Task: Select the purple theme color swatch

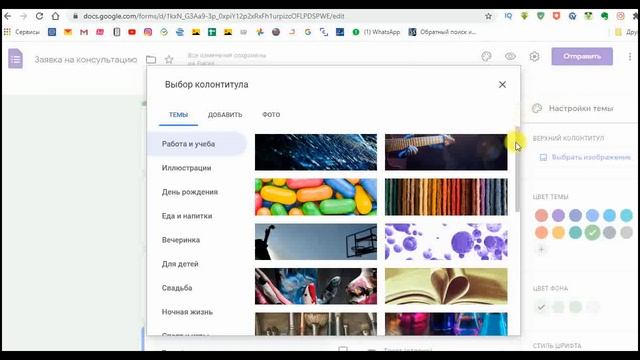Action: (x=558, y=215)
